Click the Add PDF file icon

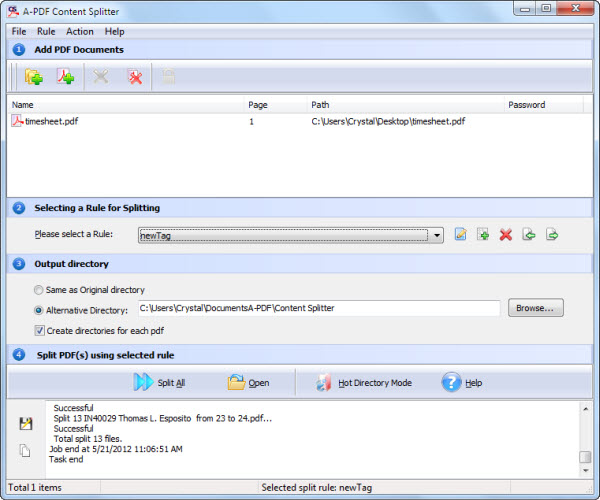click(x=65, y=77)
